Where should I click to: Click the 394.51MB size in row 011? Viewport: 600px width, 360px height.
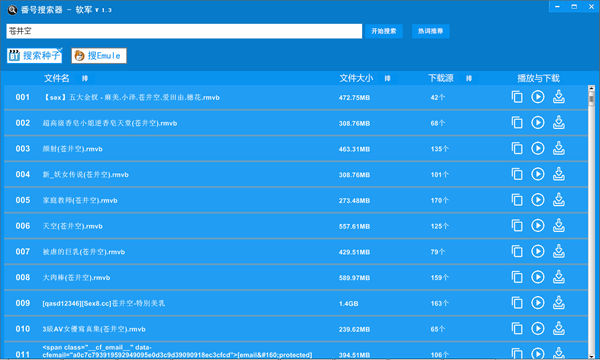pyautogui.click(x=354, y=355)
